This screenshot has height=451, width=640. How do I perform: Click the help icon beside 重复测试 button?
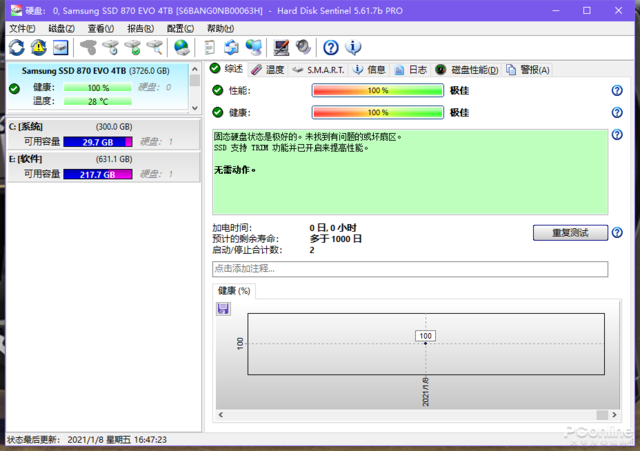click(617, 233)
